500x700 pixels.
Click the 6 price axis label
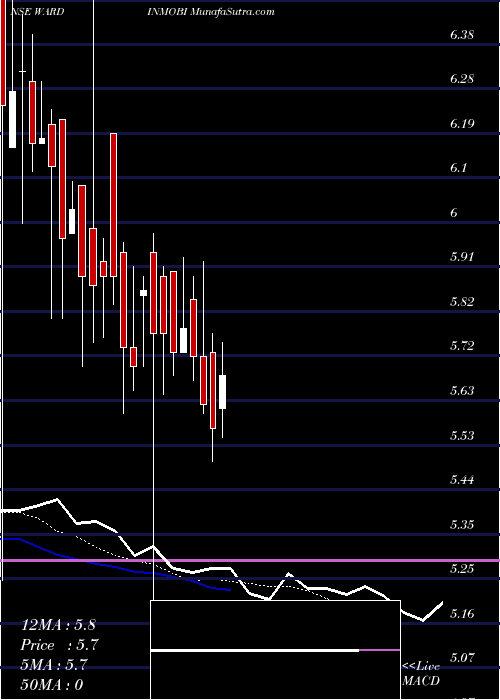pos(454,212)
